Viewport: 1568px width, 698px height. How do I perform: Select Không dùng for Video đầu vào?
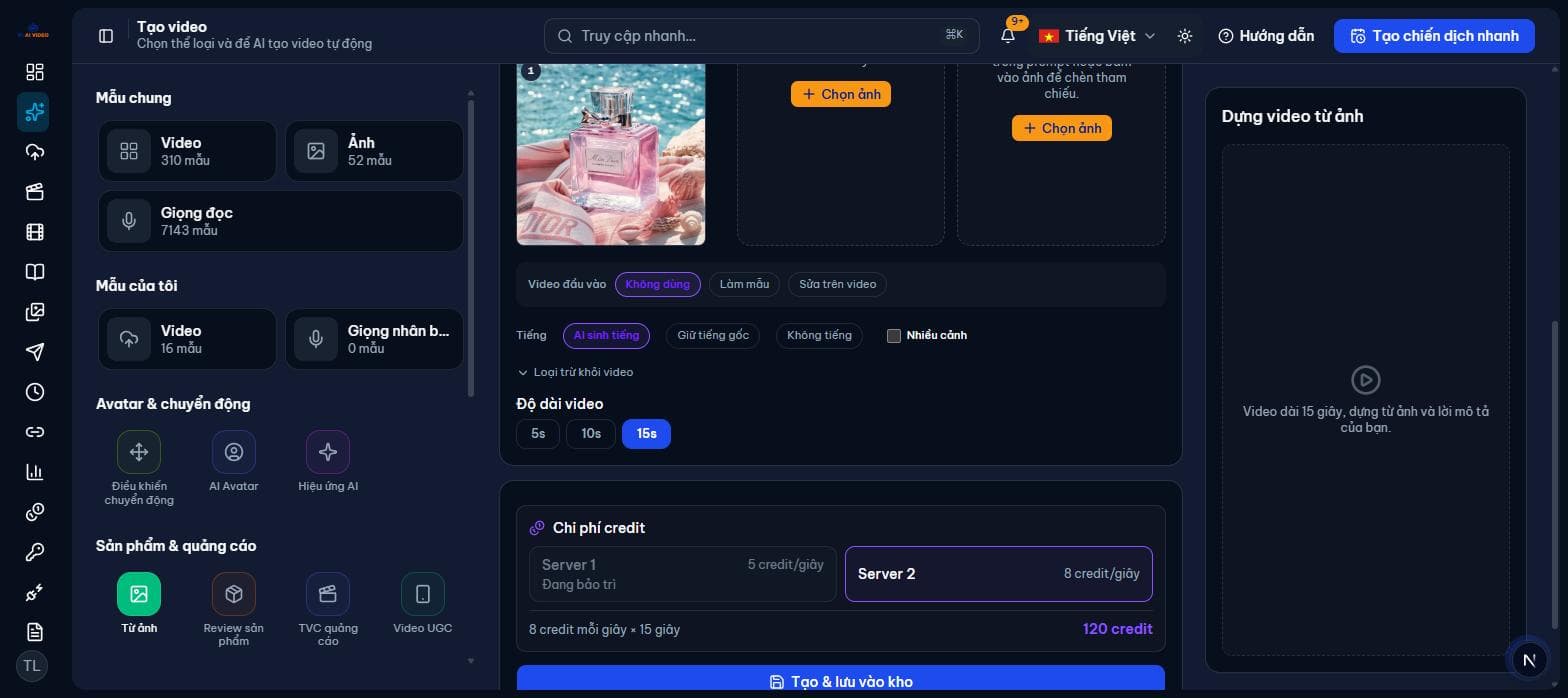pyautogui.click(x=657, y=284)
